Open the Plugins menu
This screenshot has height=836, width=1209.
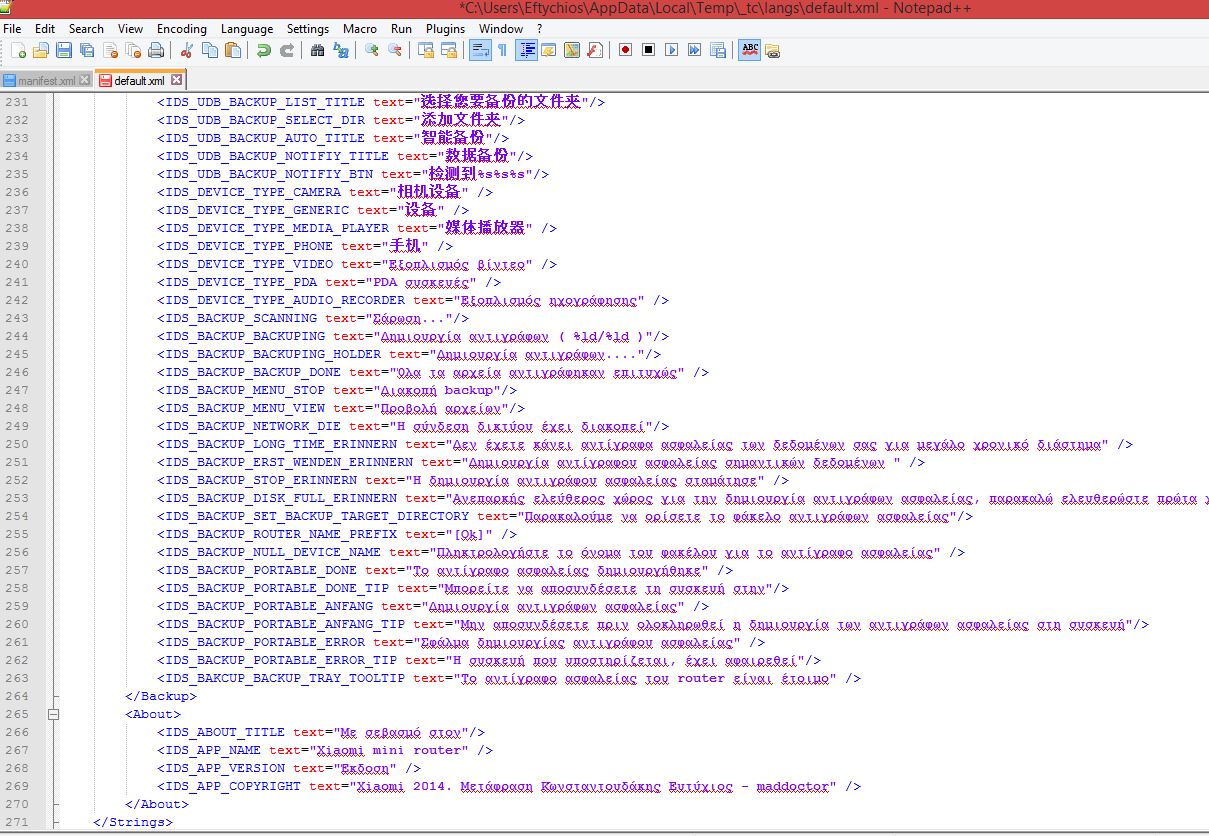click(x=445, y=29)
